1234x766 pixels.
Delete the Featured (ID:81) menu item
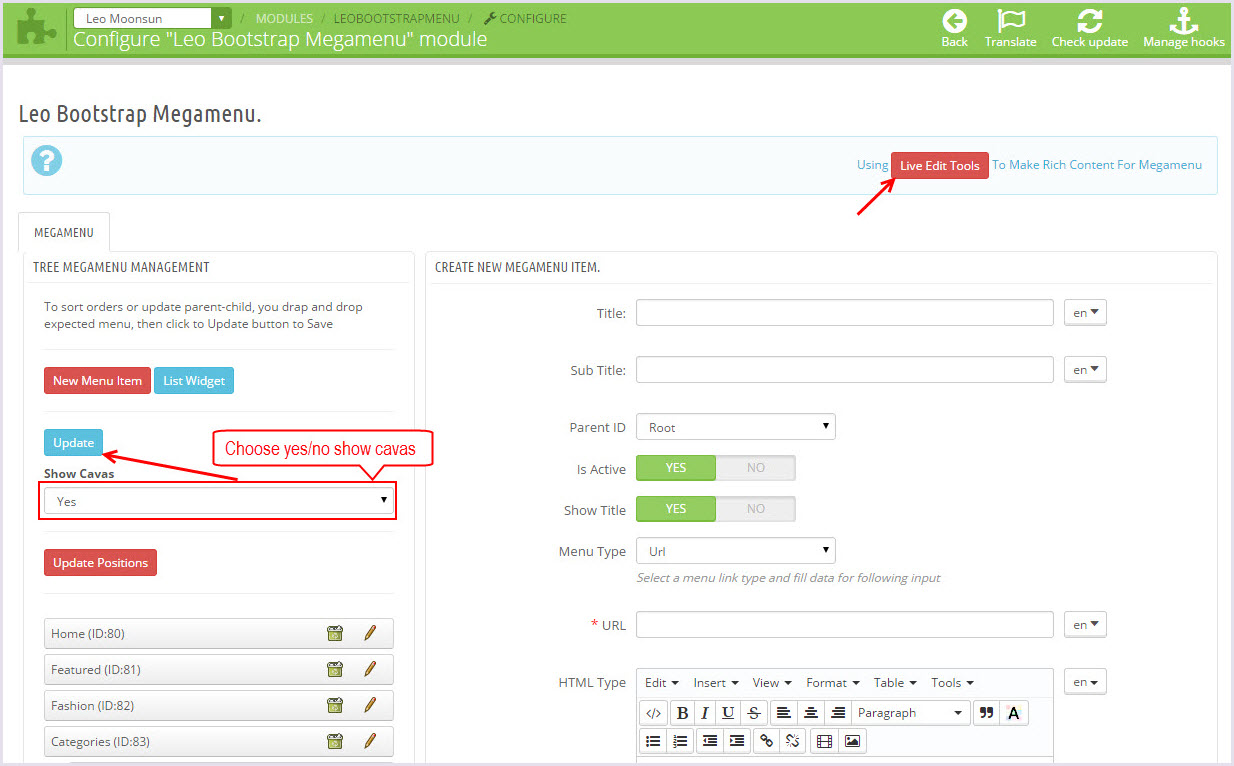pos(335,669)
